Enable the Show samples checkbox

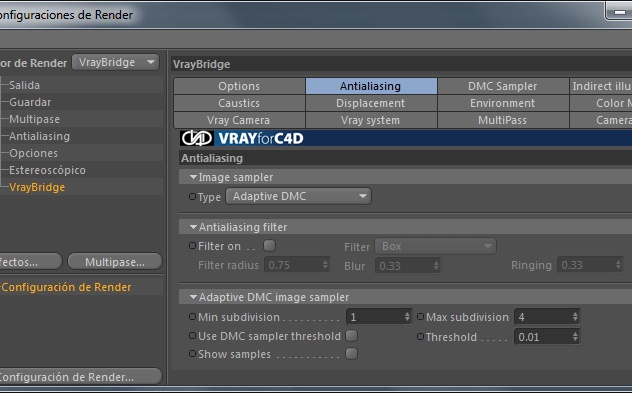[x=351, y=353]
